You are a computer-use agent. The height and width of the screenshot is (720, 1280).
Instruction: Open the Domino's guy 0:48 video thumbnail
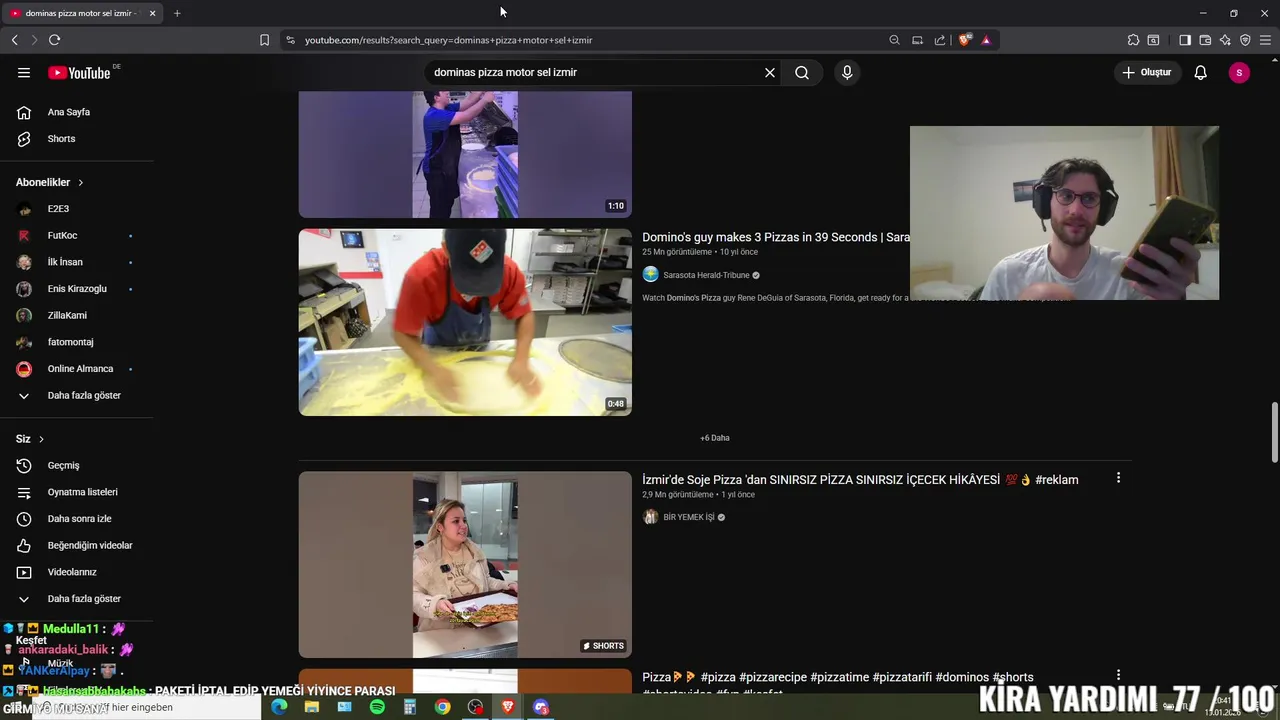click(465, 322)
